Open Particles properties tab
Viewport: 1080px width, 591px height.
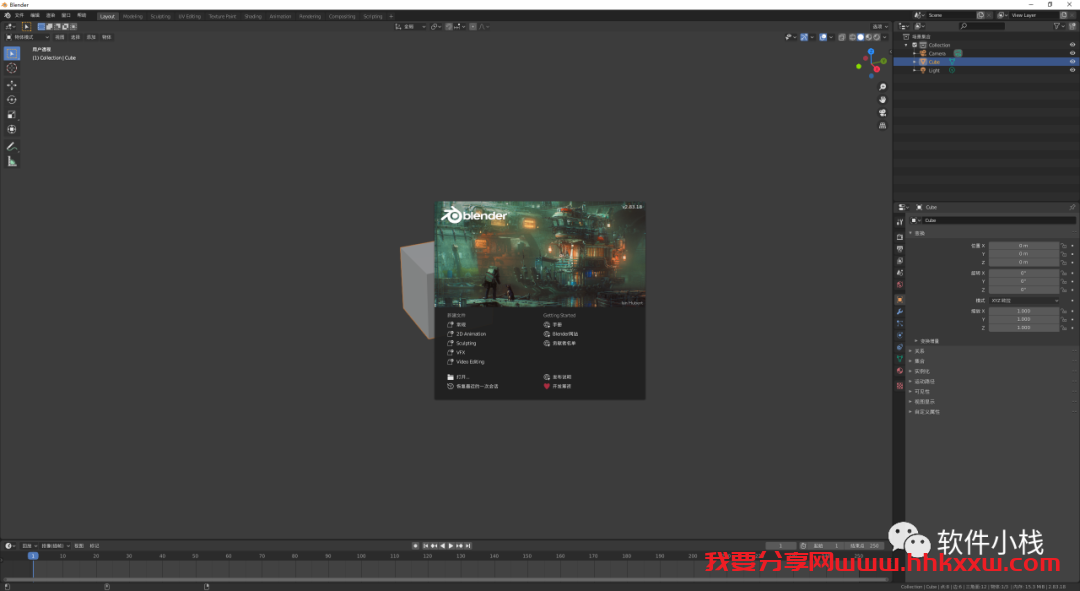900,323
